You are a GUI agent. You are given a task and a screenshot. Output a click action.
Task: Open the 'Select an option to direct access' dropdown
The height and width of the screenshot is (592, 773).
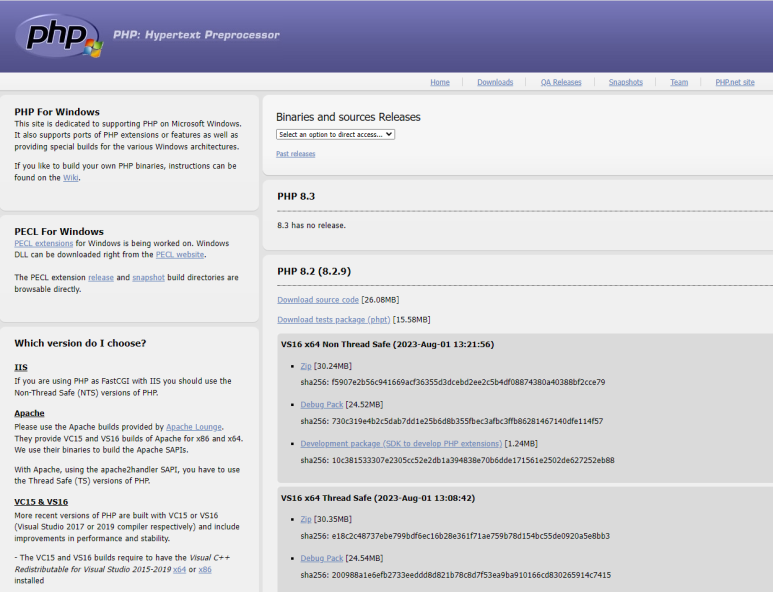335,135
